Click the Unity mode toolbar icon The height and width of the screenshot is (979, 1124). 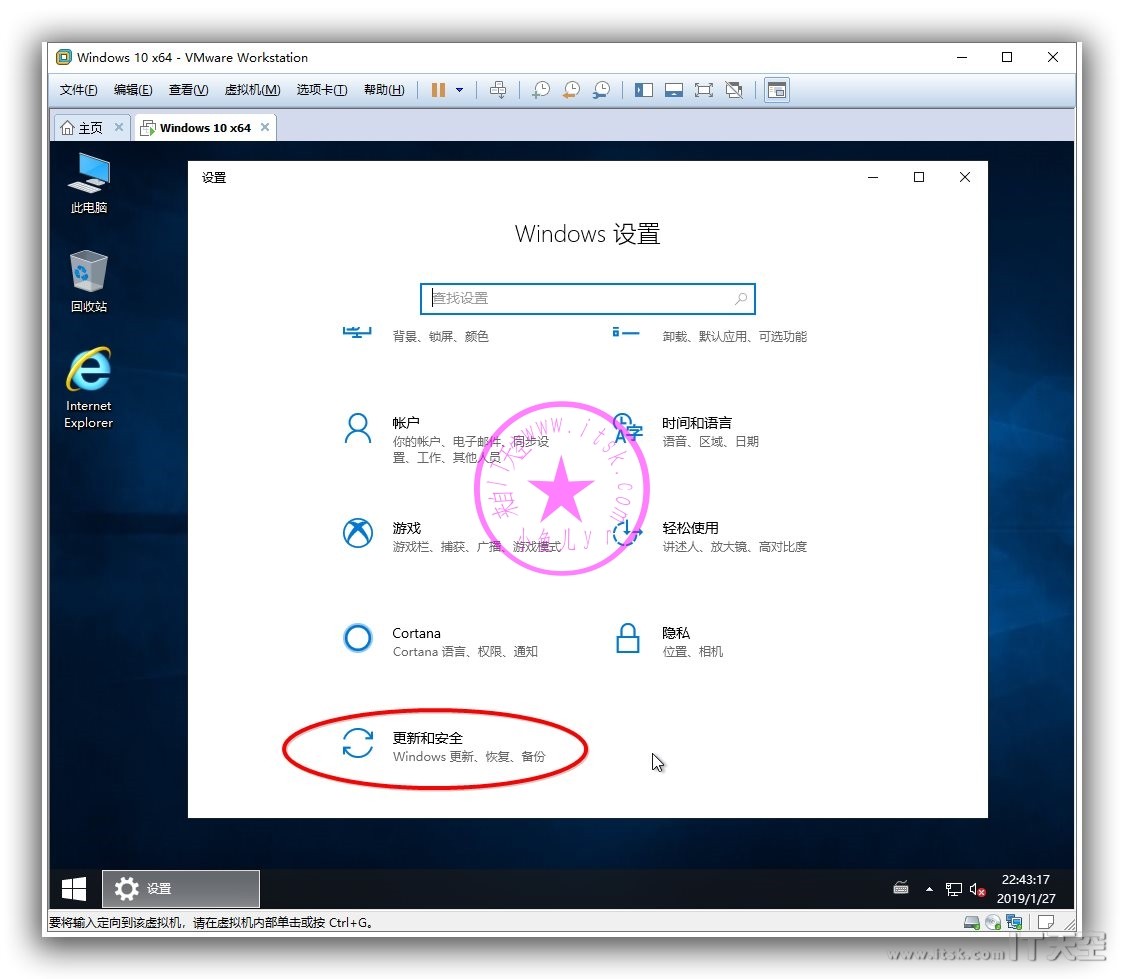pyautogui.click(x=734, y=90)
